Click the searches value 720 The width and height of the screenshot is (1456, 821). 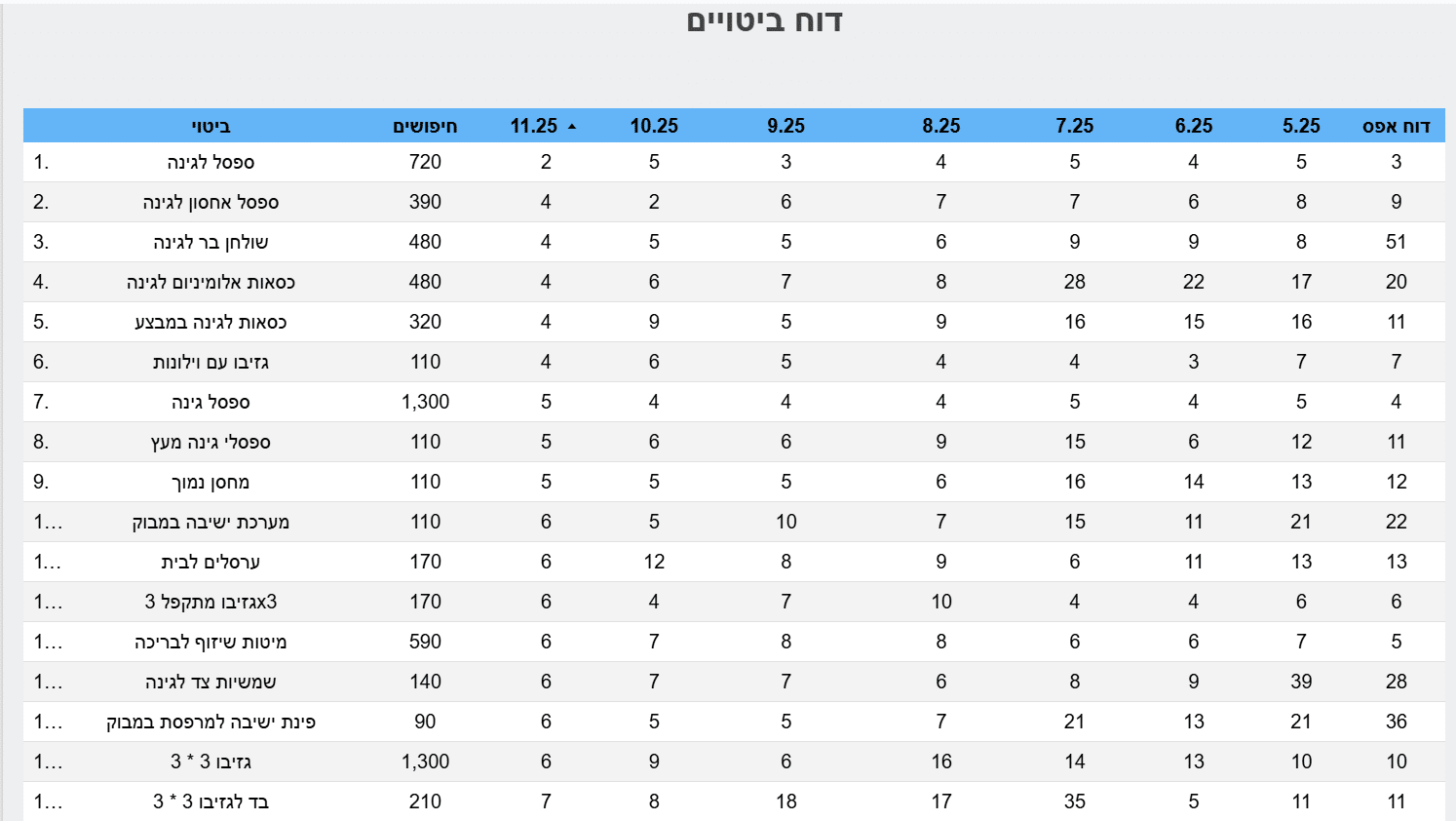click(425, 162)
